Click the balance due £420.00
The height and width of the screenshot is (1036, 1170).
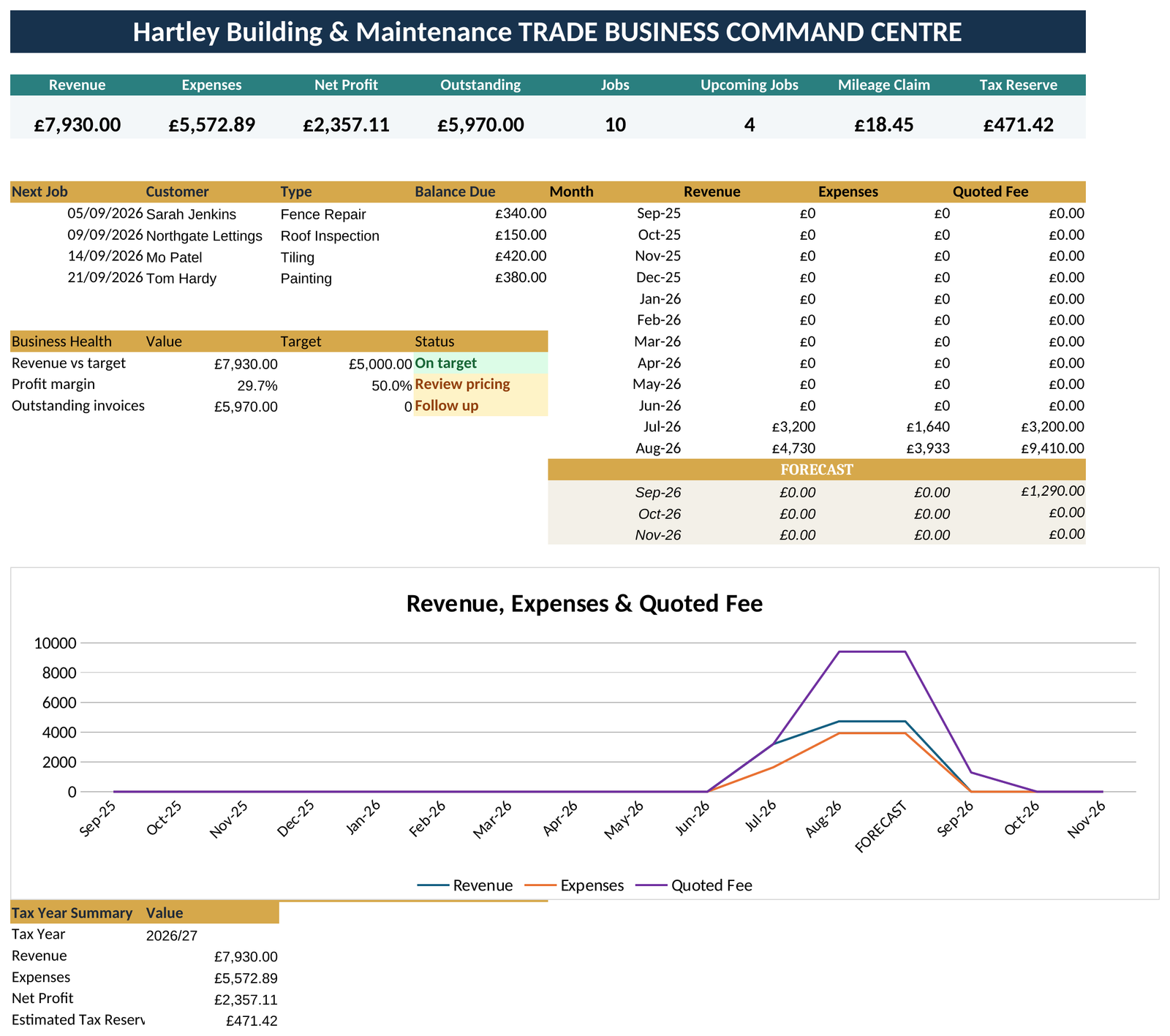pyautogui.click(x=521, y=256)
